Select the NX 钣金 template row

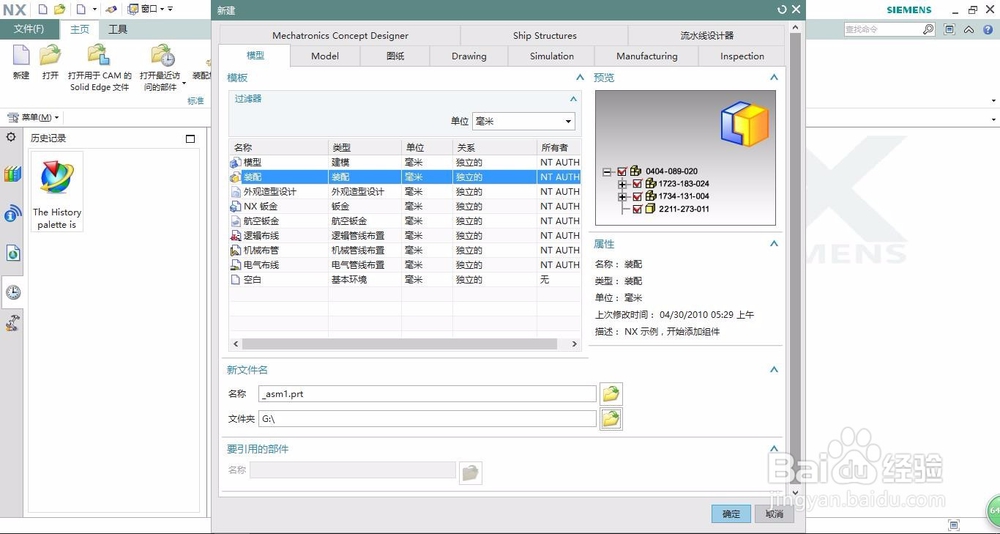click(404, 206)
